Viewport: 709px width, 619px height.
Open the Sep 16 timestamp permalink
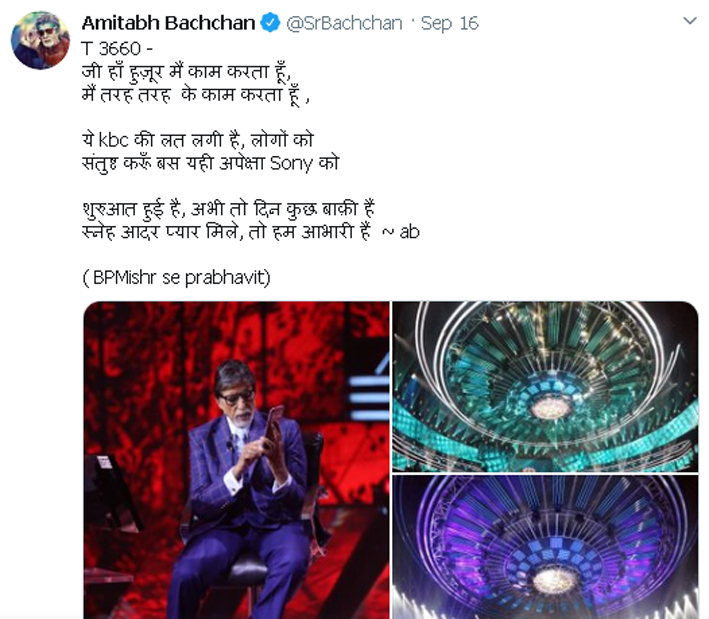(449, 23)
